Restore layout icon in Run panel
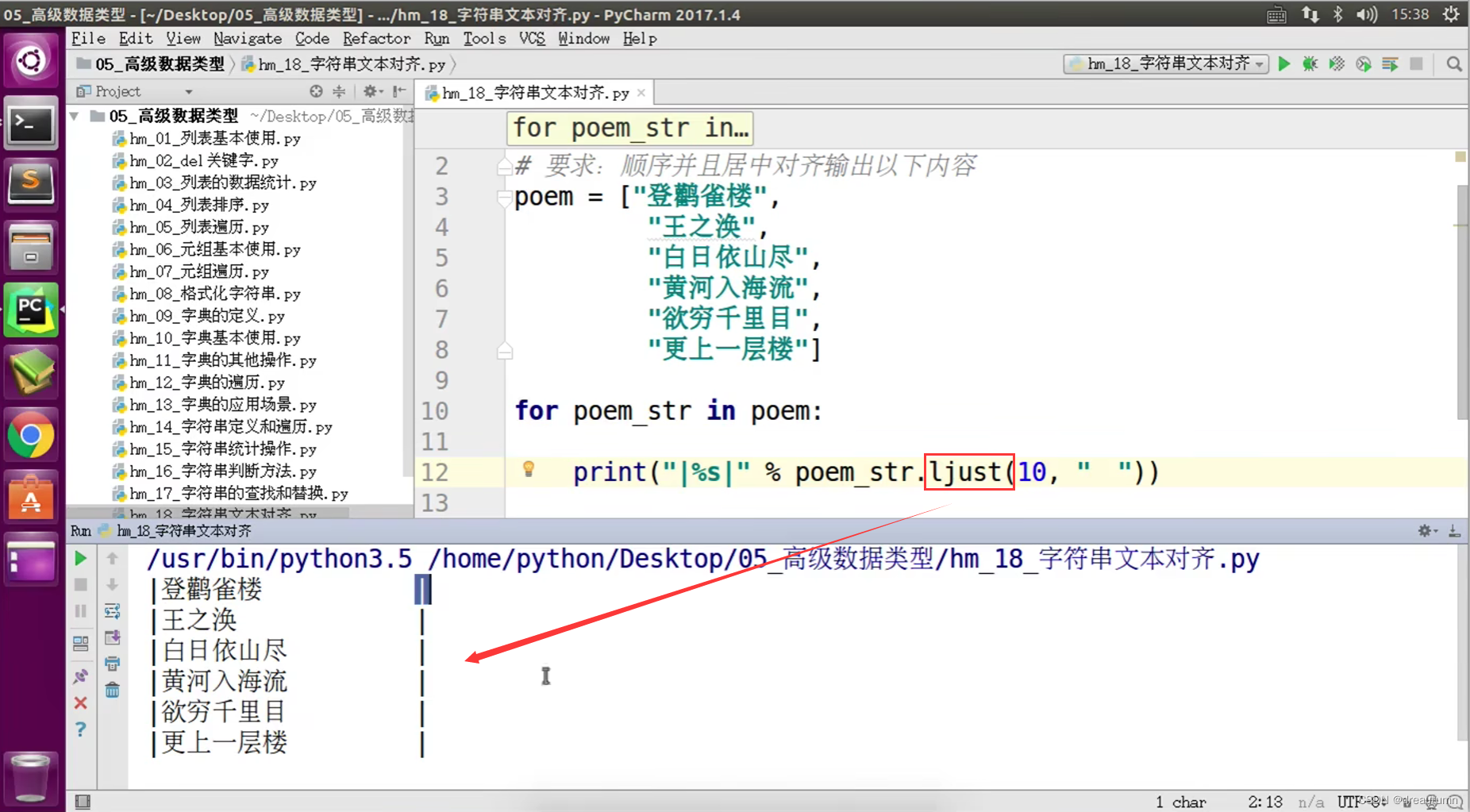Image resolution: width=1470 pixels, height=812 pixels. [x=80, y=644]
